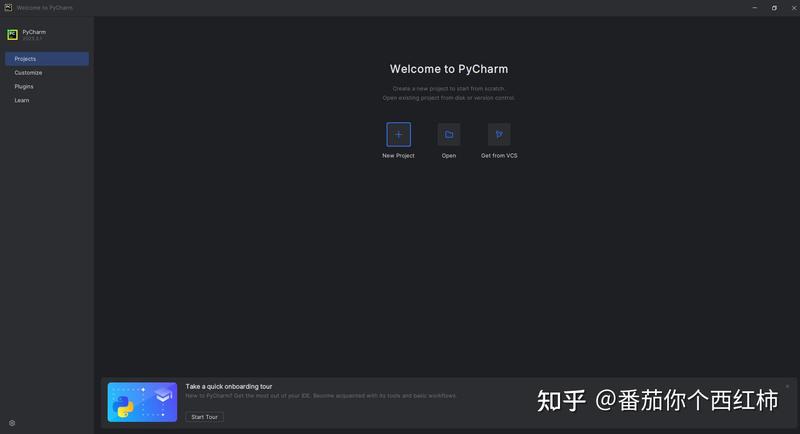Click the New Project label
The height and width of the screenshot is (434, 800).
[398, 156]
